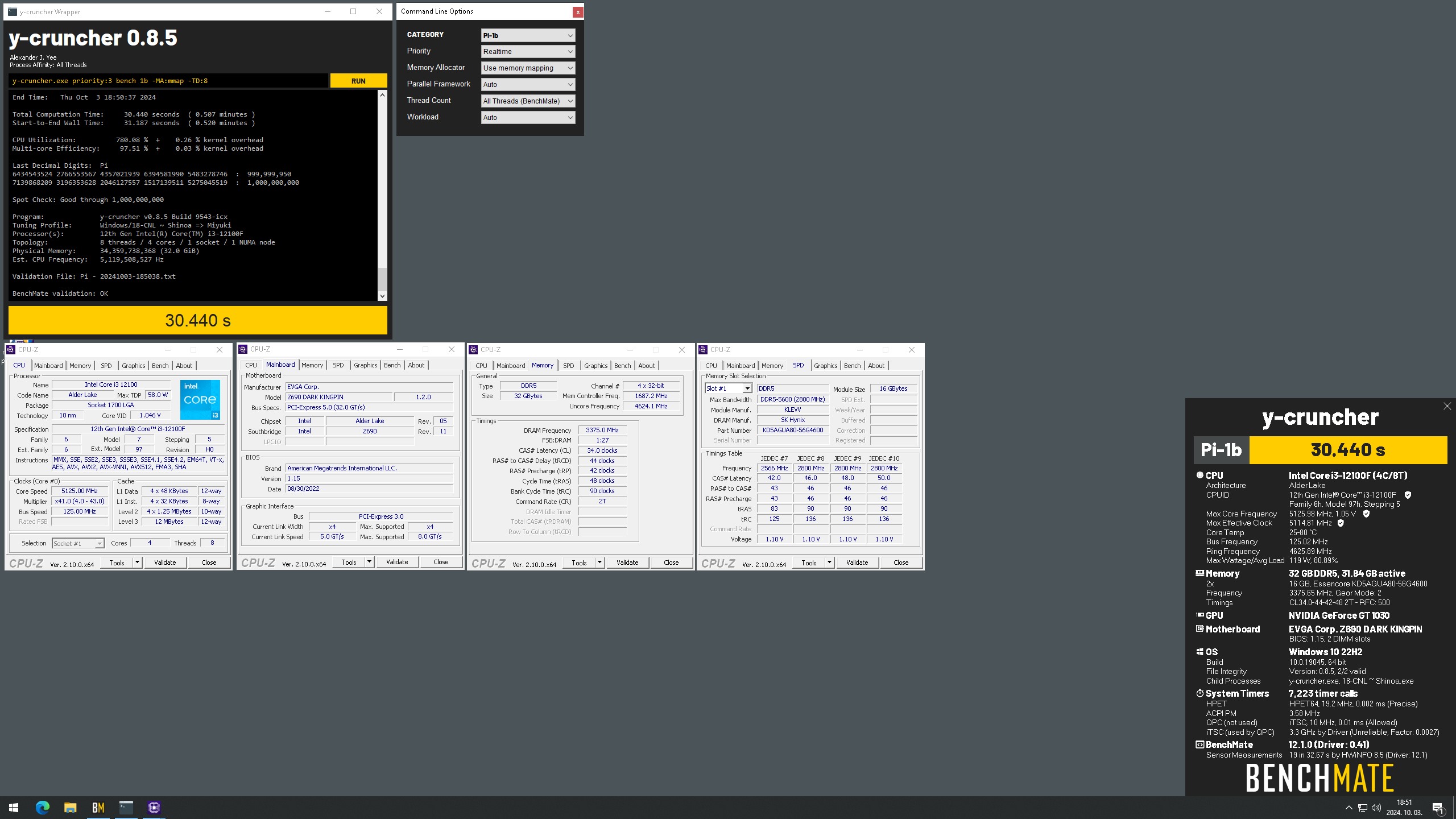Screen dimensions: 1456x819
Task: Open Mainboard tab in CPU-Z CPU window
Action: click(x=48, y=366)
